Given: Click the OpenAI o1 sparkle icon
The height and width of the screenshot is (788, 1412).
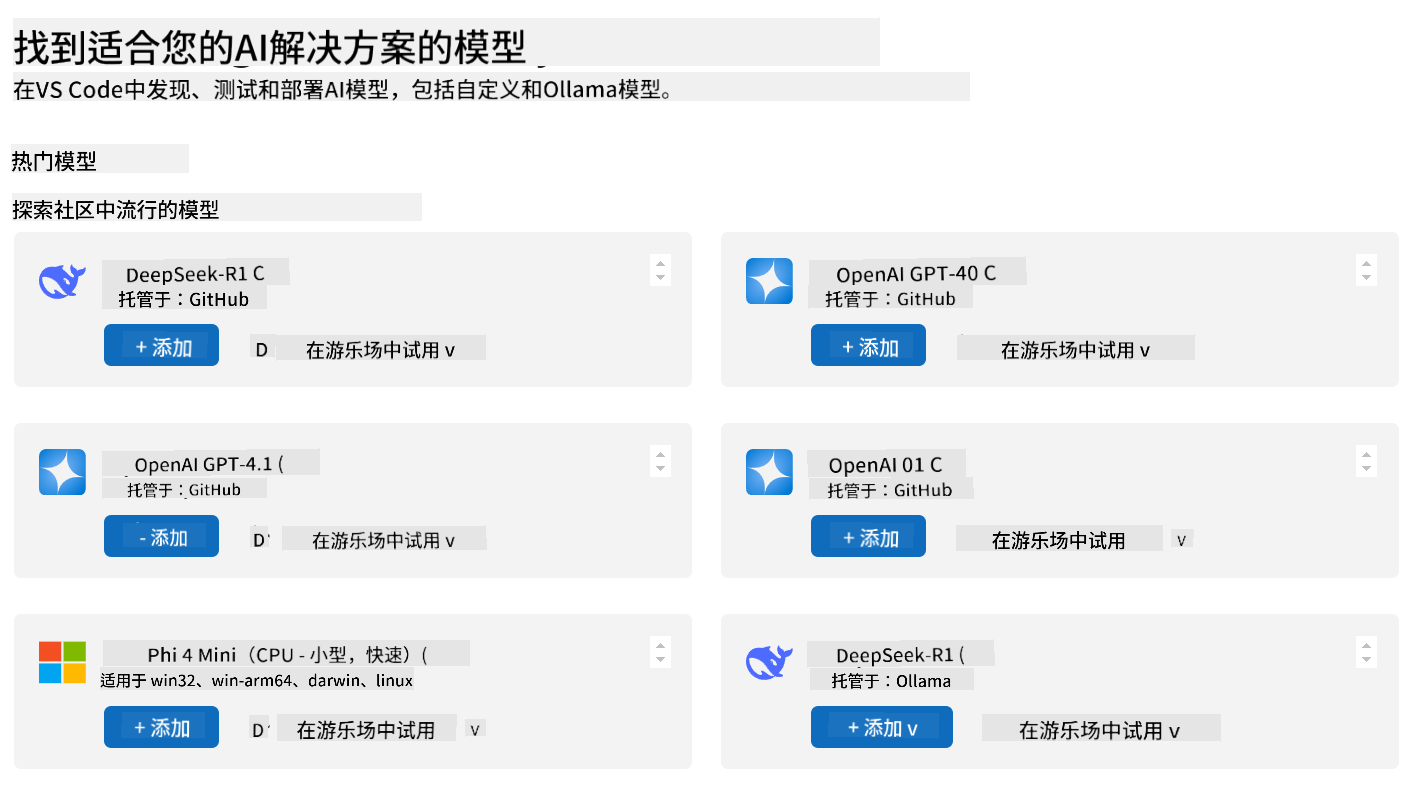Looking at the screenshot, I should pyautogui.click(x=769, y=472).
